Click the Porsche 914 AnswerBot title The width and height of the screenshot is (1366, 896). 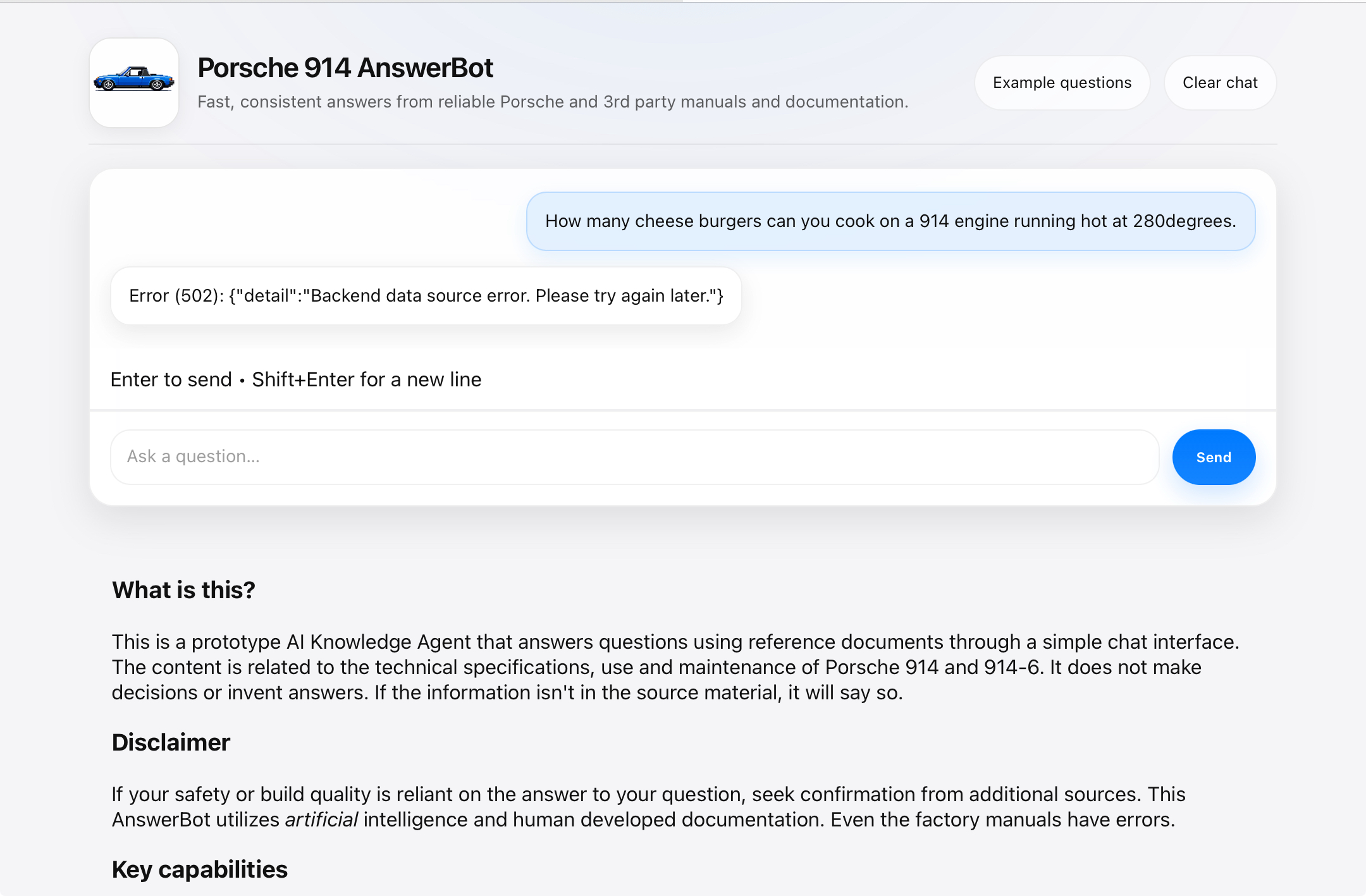pyautogui.click(x=345, y=68)
